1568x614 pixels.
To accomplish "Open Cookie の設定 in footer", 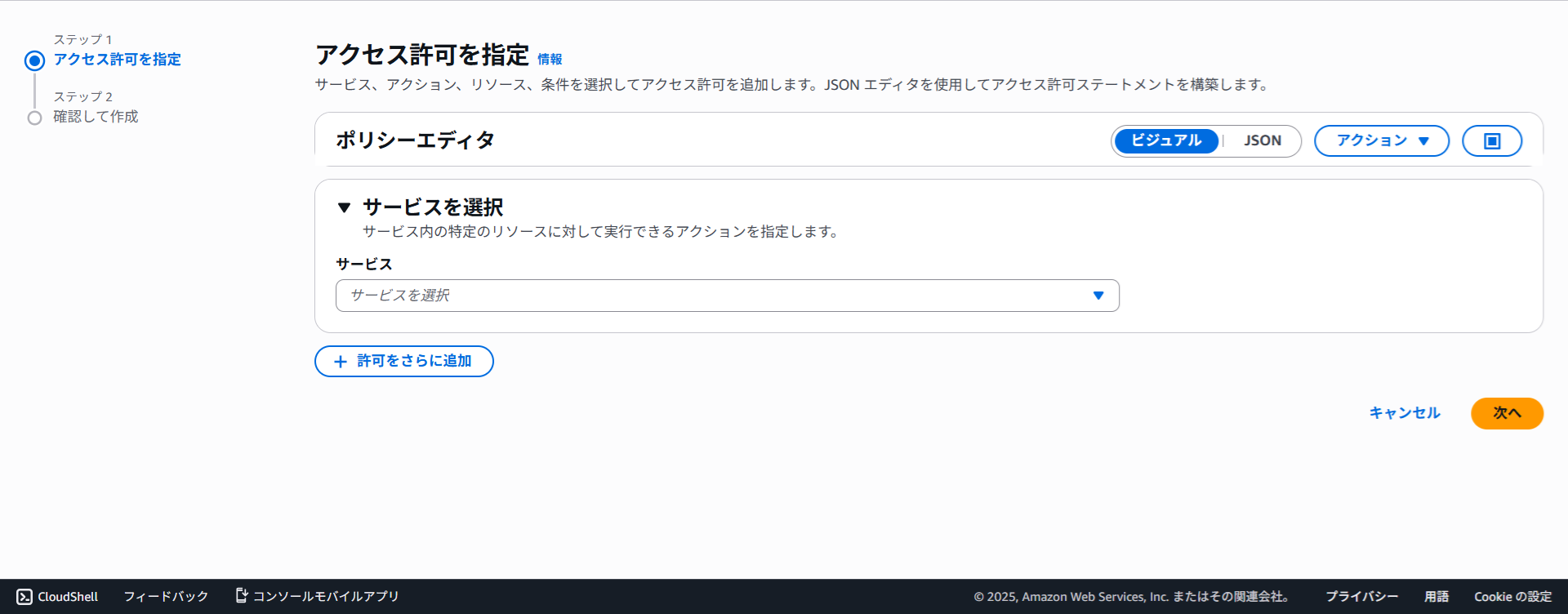I will point(1512,597).
